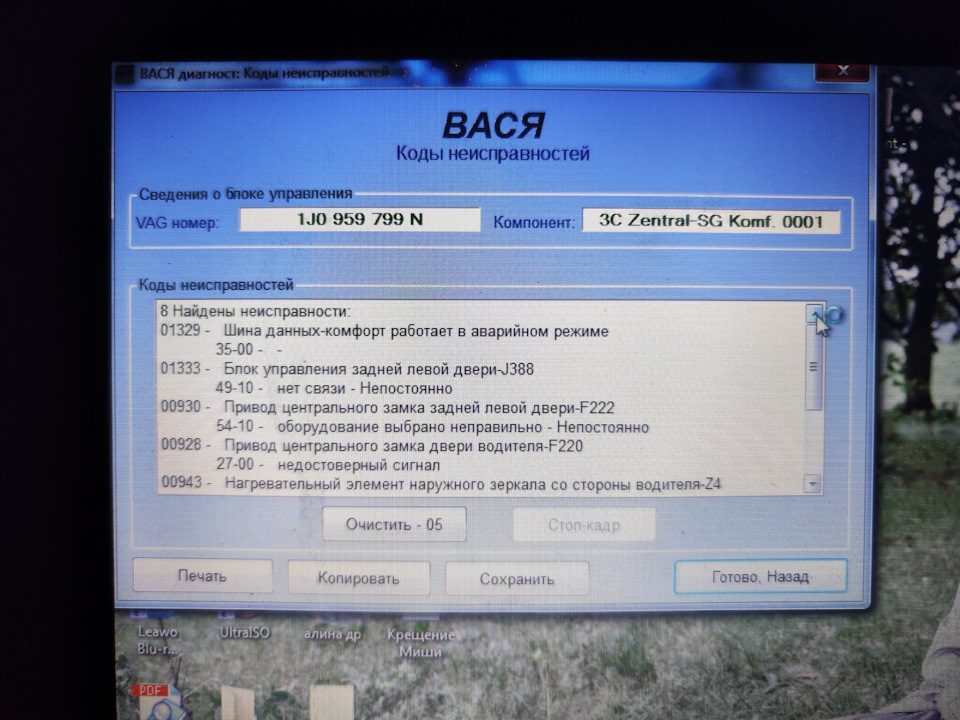The image size is (960, 720).
Task: Click the Компонент field '3C Zentral-SG Komf. 0001'
Action: tap(711, 220)
